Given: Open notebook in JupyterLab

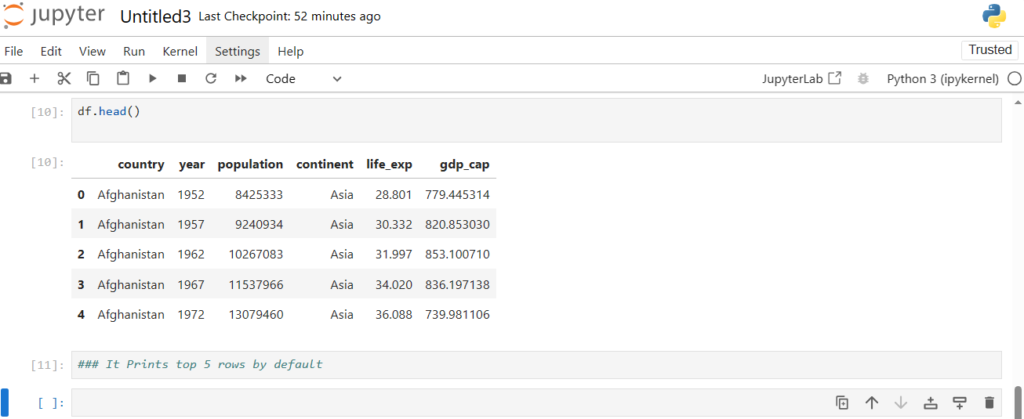Looking at the screenshot, I should pos(802,78).
